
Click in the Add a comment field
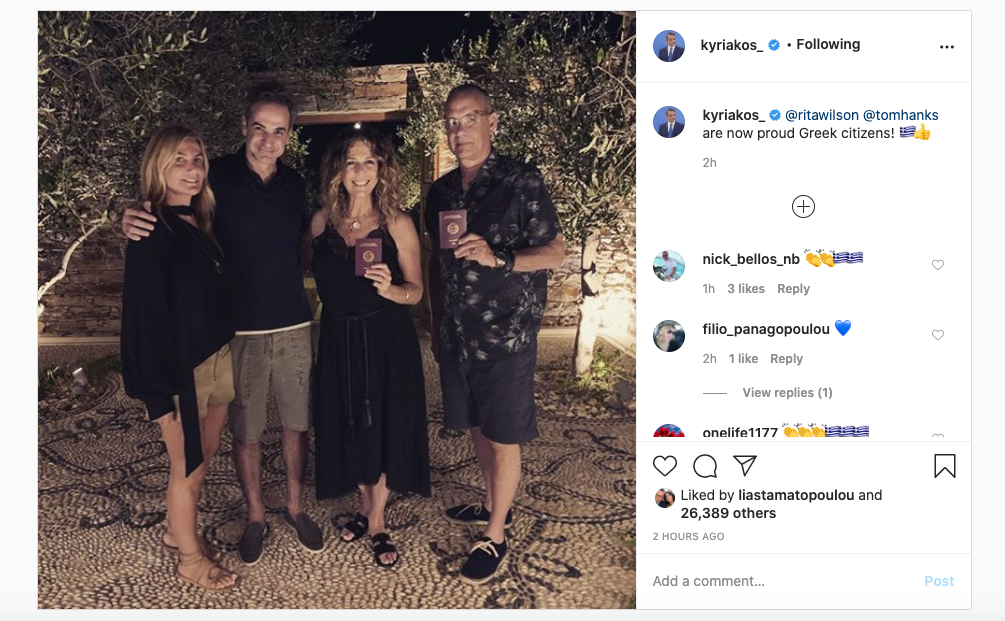780,581
